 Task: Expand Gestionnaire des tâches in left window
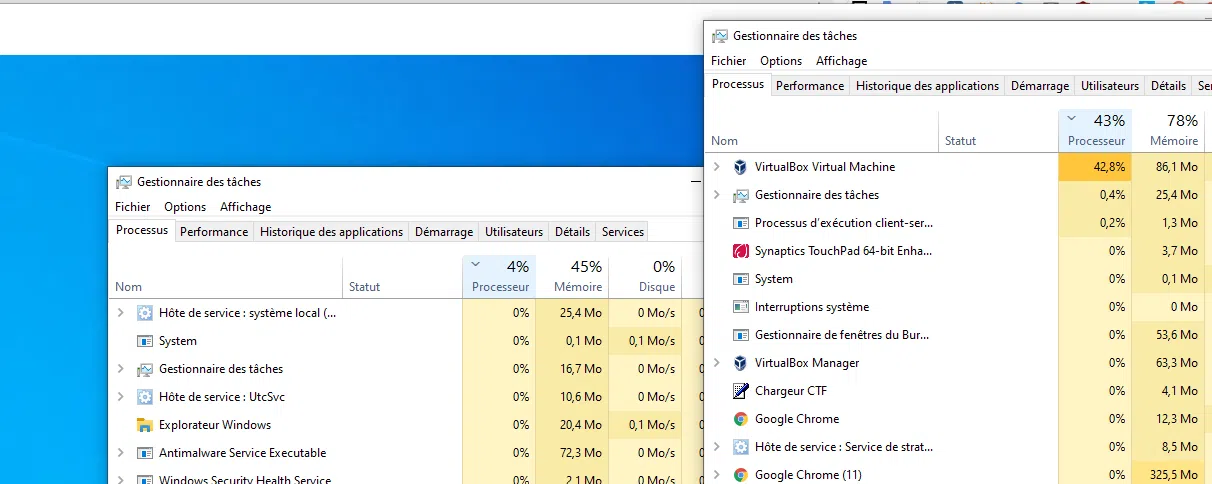[x=120, y=369]
